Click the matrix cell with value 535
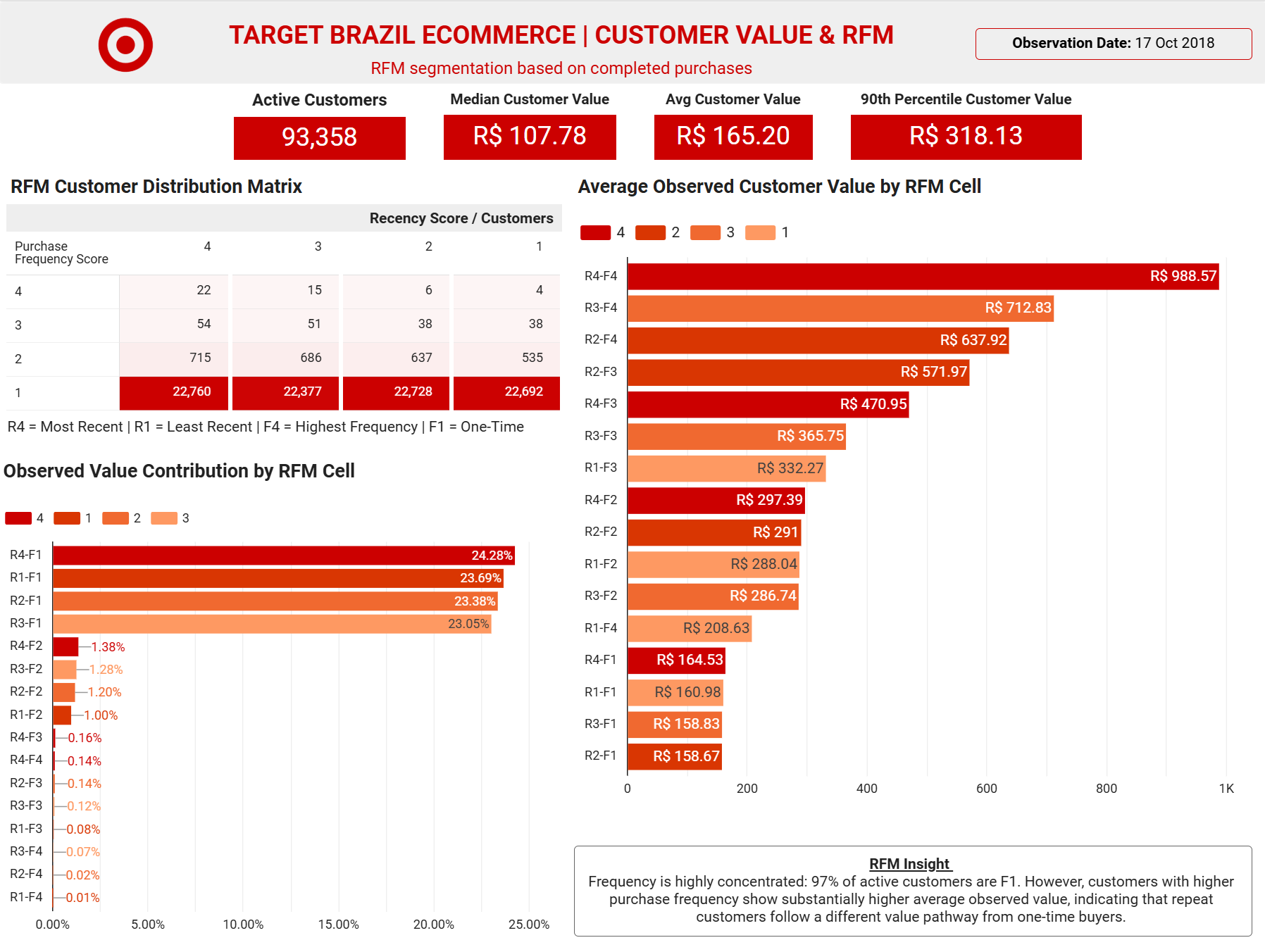This screenshot has height=952, width=1265. [506, 359]
